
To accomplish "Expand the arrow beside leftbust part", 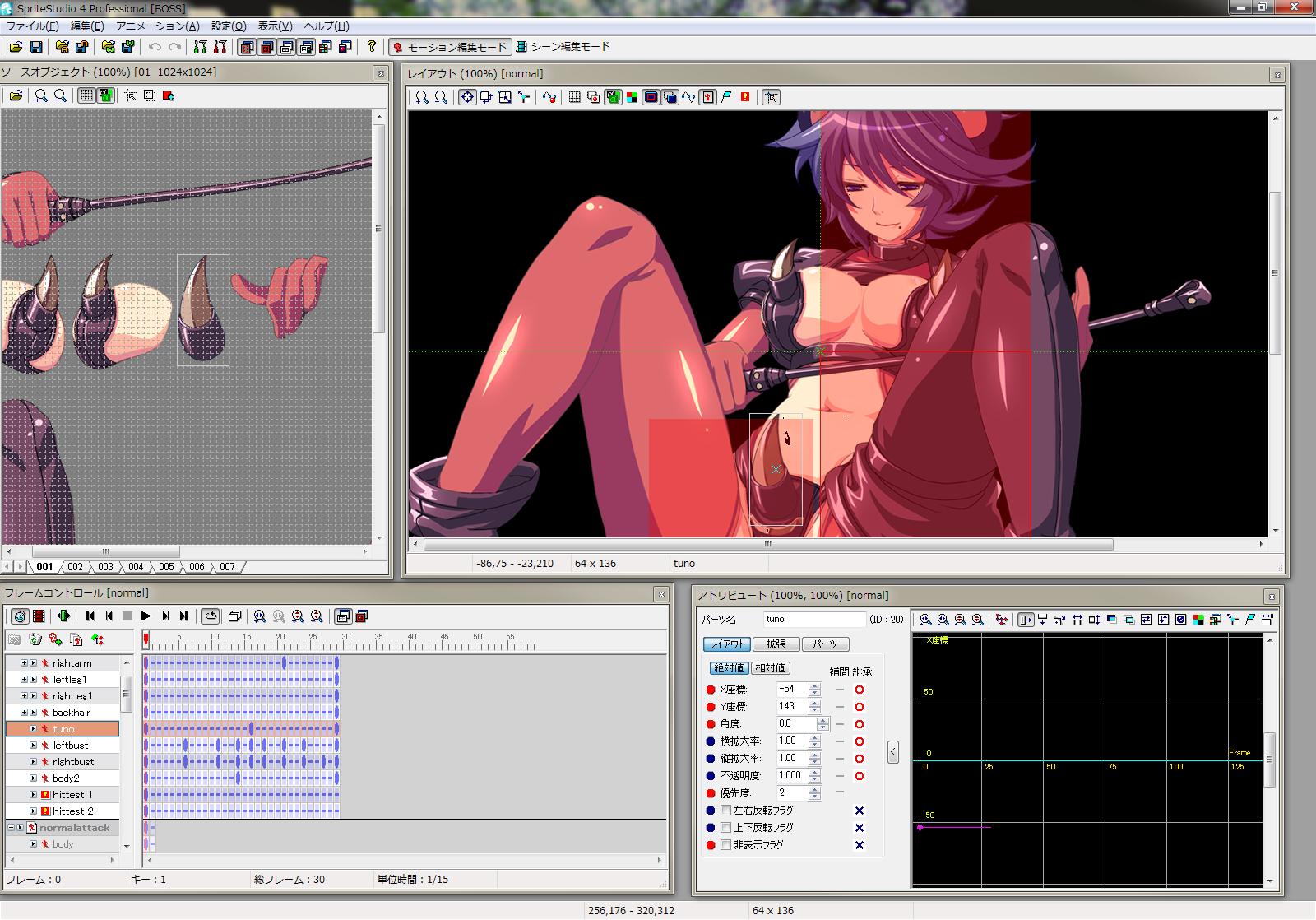I will coord(34,746).
